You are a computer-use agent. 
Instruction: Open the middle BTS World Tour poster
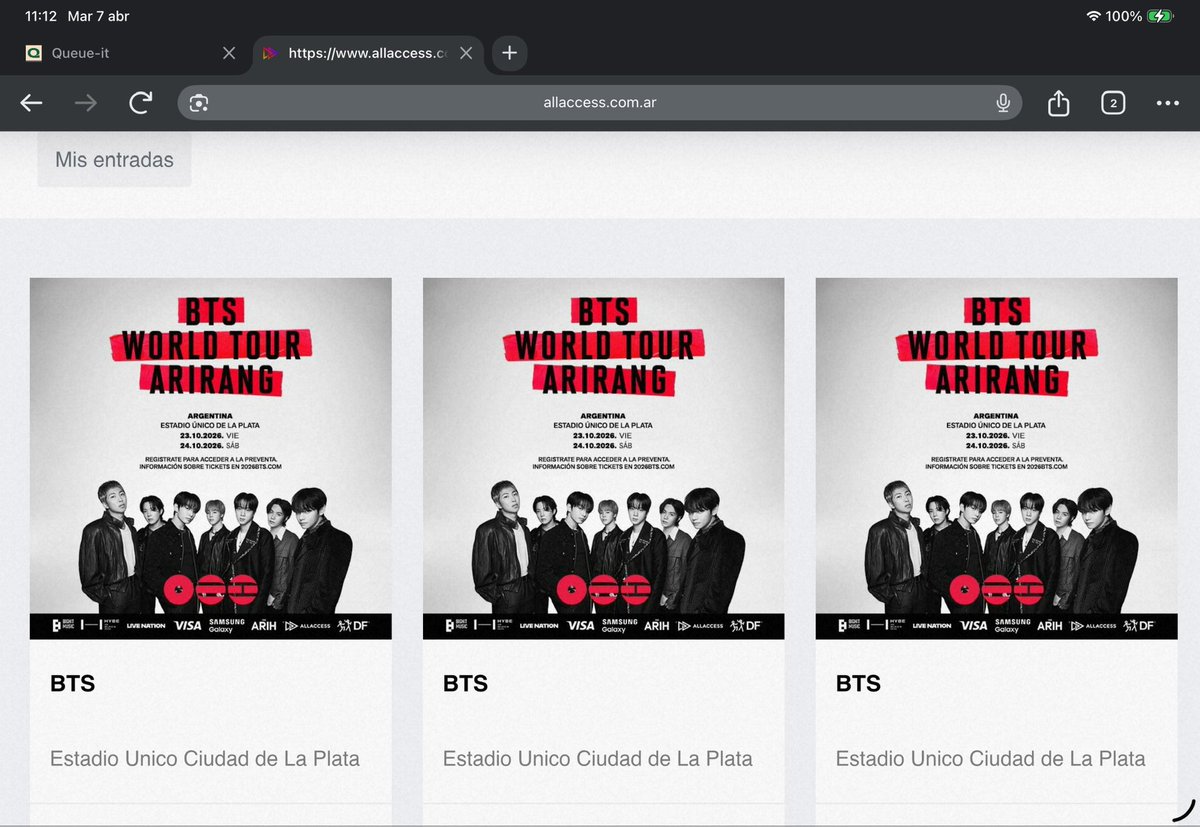[604, 458]
